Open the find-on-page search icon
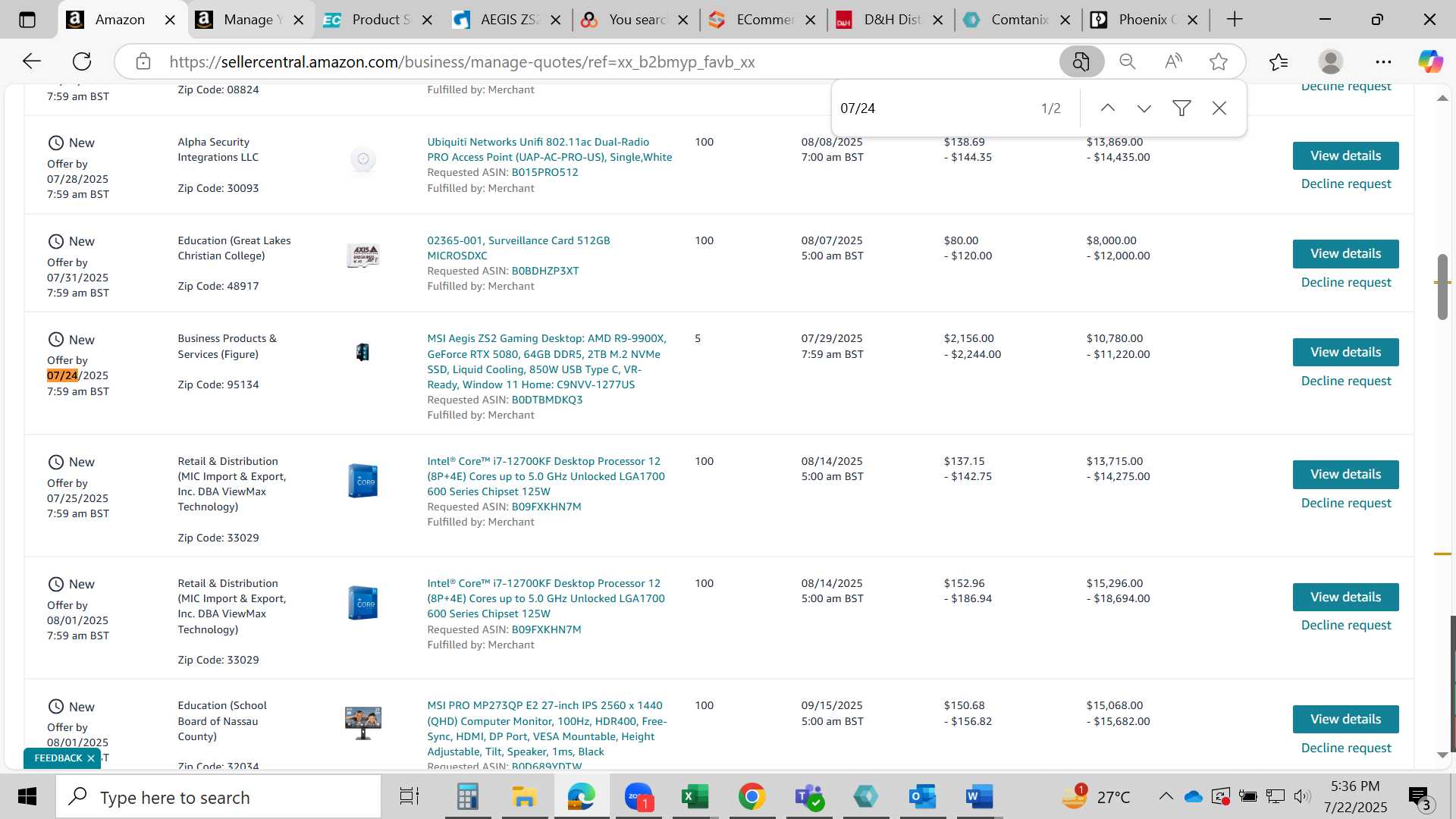 (x=1081, y=61)
